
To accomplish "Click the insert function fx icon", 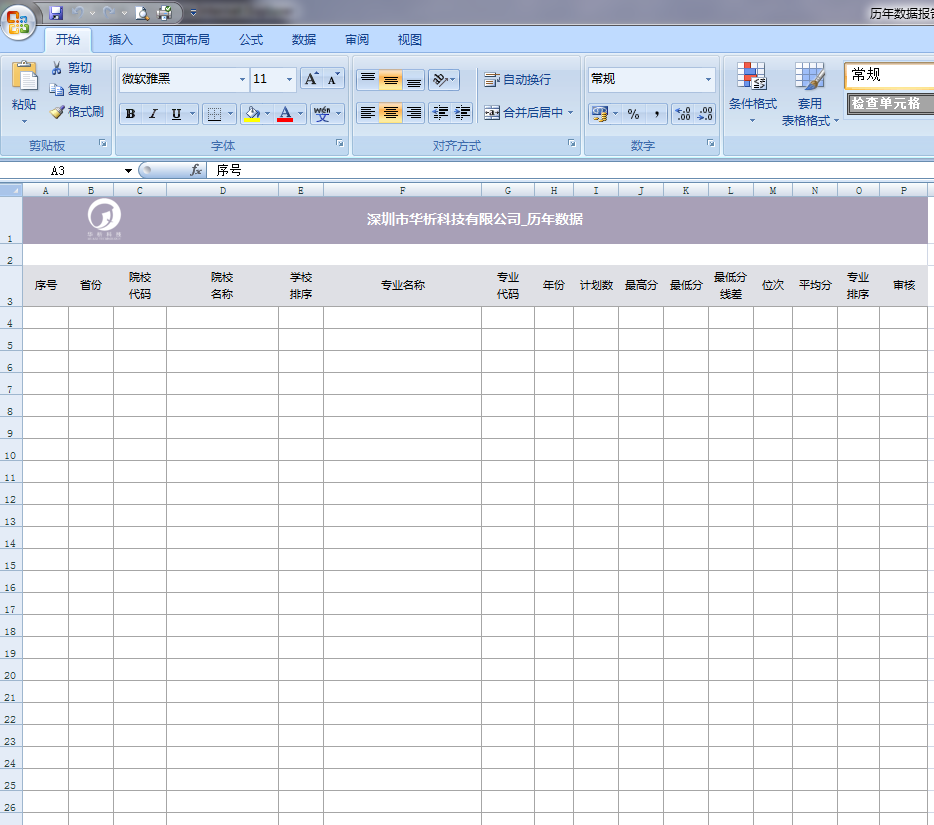I will point(195,170).
